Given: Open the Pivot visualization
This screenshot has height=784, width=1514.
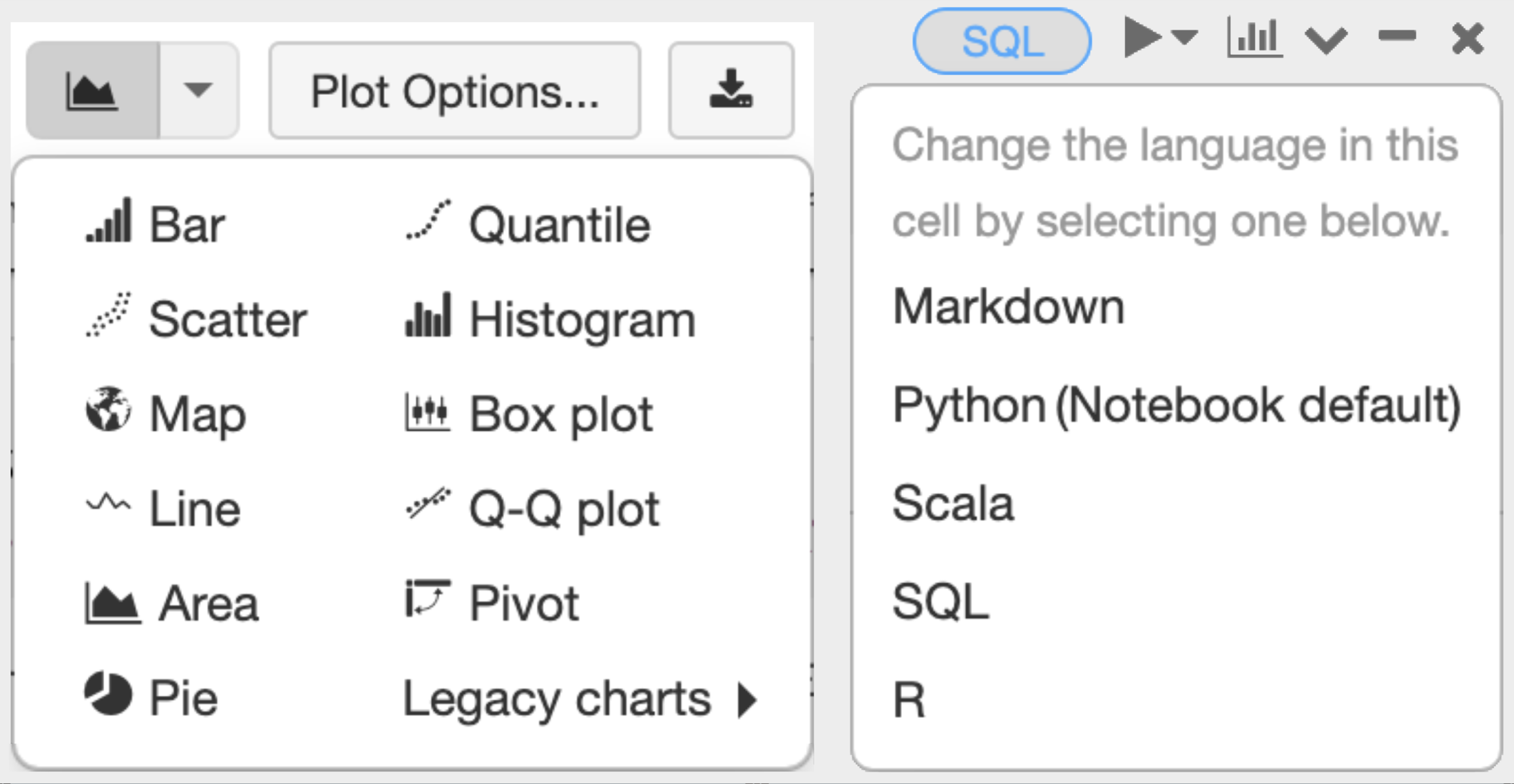Looking at the screenshot, I should coord(523,604).
